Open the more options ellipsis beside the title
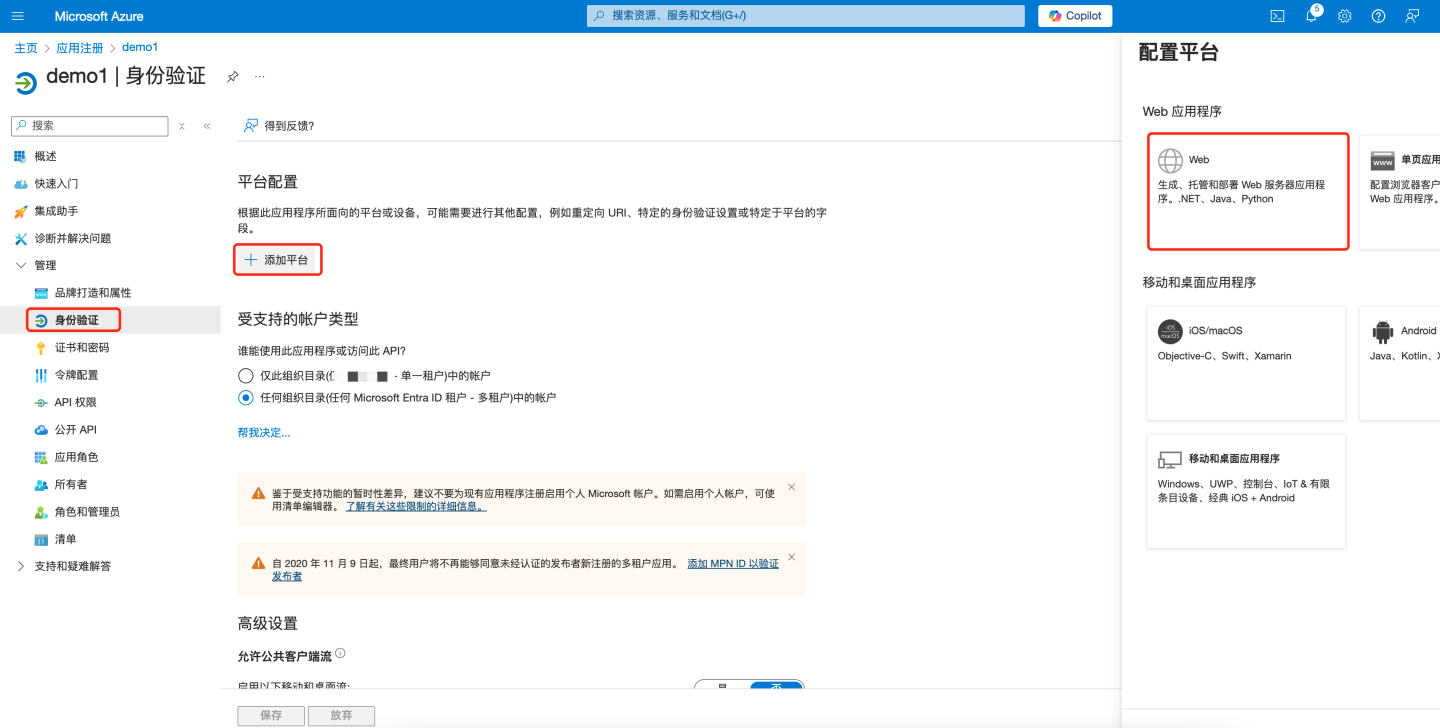1440x728 pixels. [x=260, y=76]
